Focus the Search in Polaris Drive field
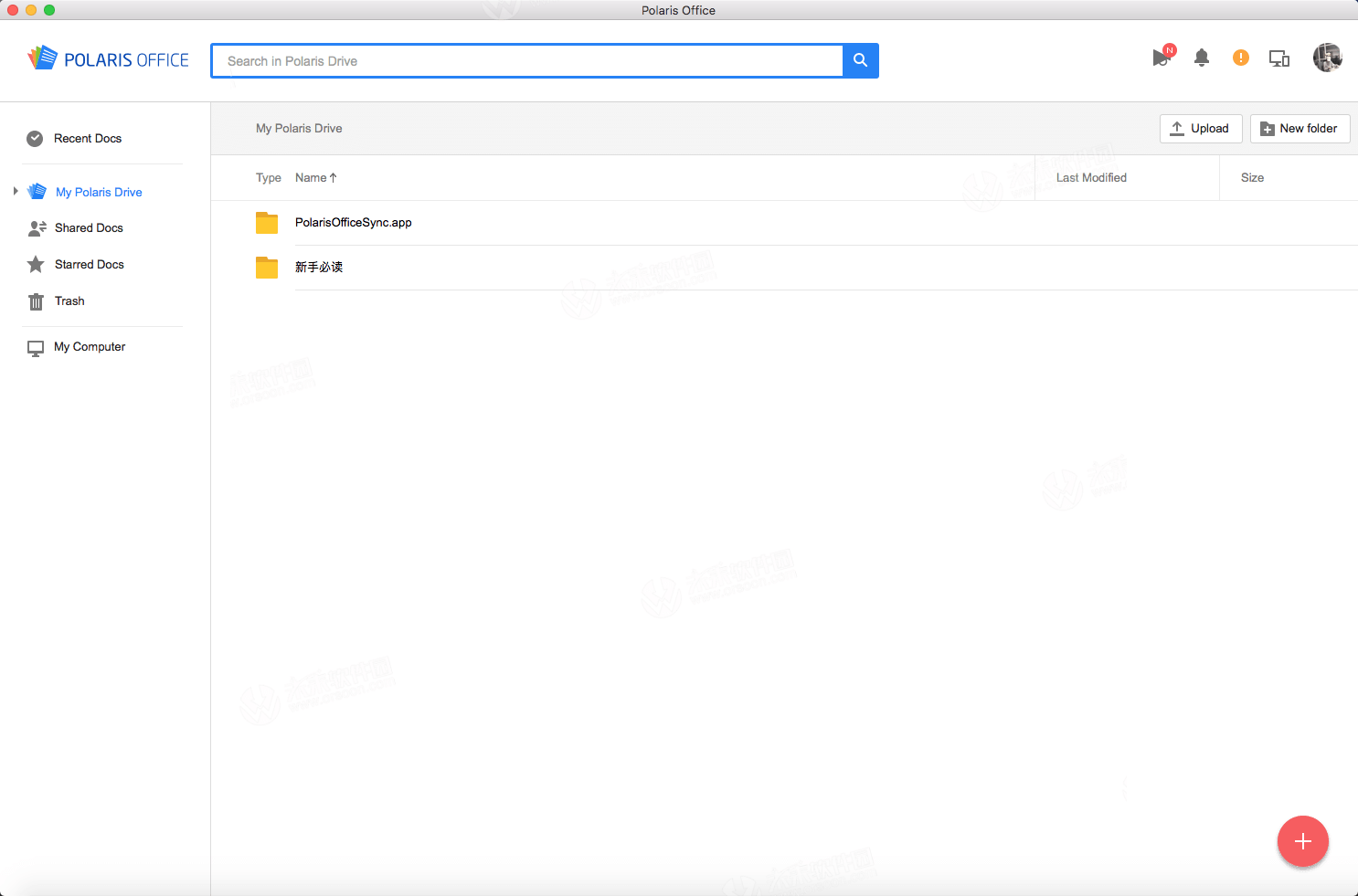Screen dimensions: 1358x896 pyautogui.click(x=527, y=60)
